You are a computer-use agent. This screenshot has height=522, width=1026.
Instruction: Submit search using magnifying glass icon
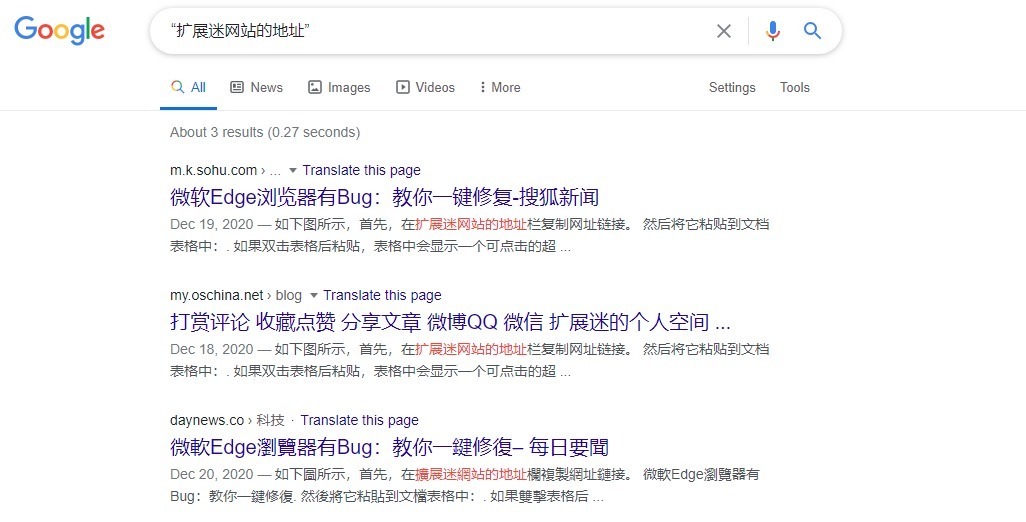pyautogui.click(x=812, y=30)
